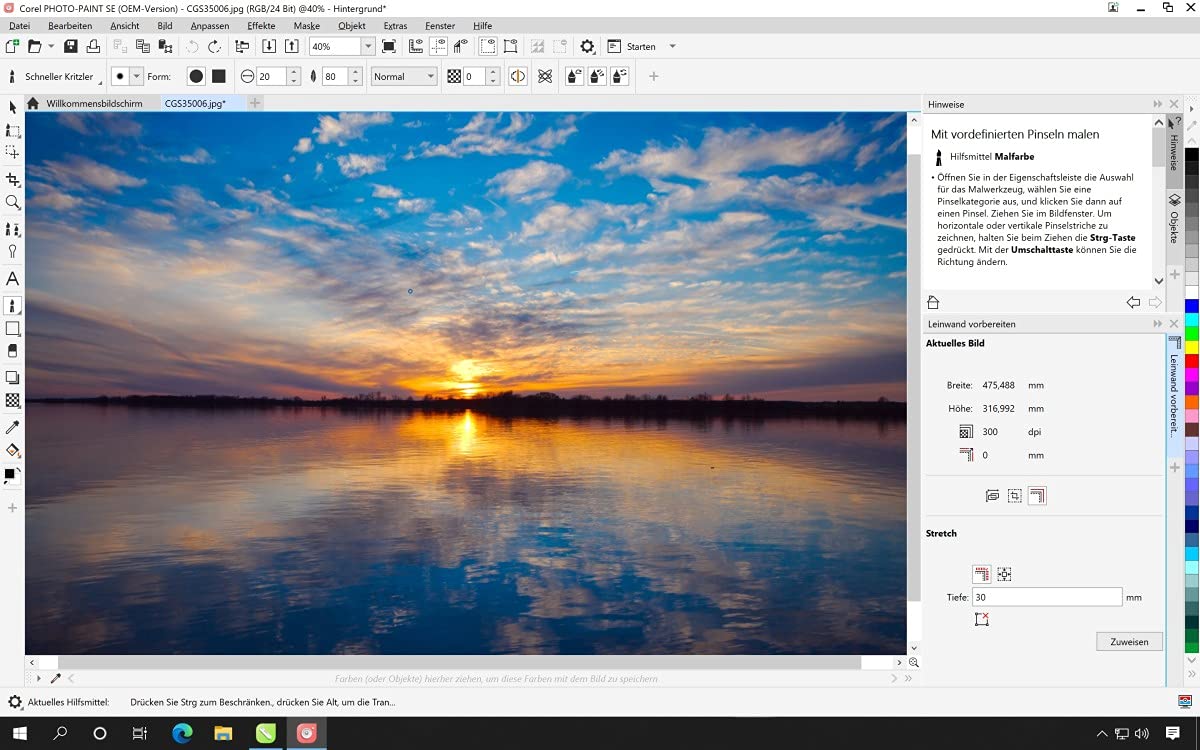Click the symmetry mode icon

tap(517, 76)
